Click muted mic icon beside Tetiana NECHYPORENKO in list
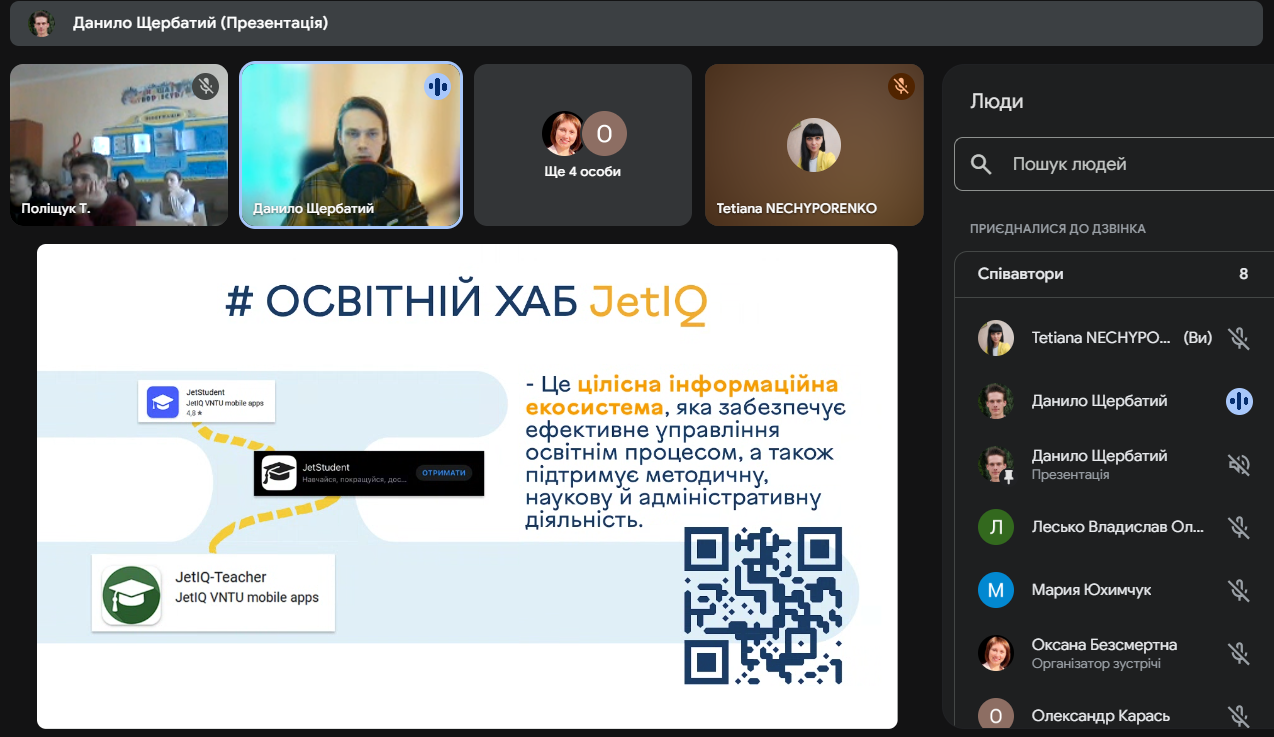 click(1239, 338)
